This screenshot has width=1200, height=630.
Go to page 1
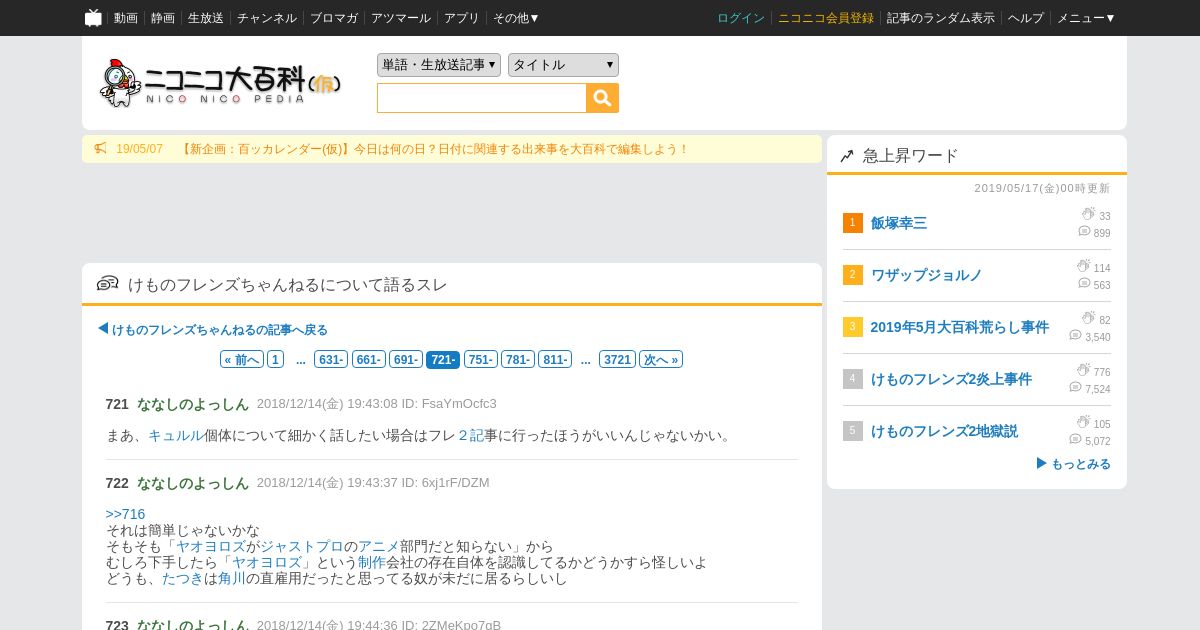coord(276,360)
